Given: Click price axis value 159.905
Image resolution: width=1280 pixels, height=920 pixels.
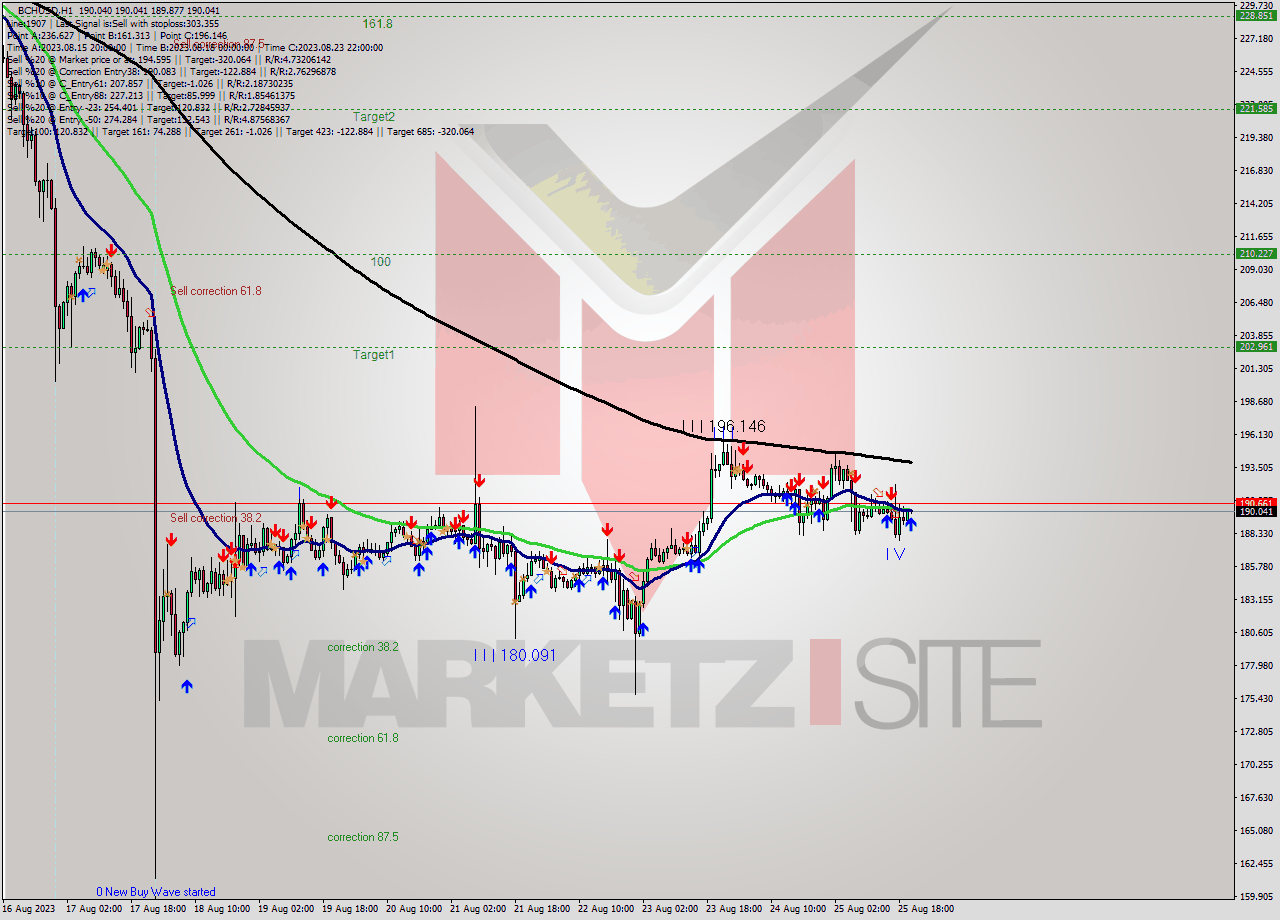Looking at the screenshot, I should coord(1256,897).
